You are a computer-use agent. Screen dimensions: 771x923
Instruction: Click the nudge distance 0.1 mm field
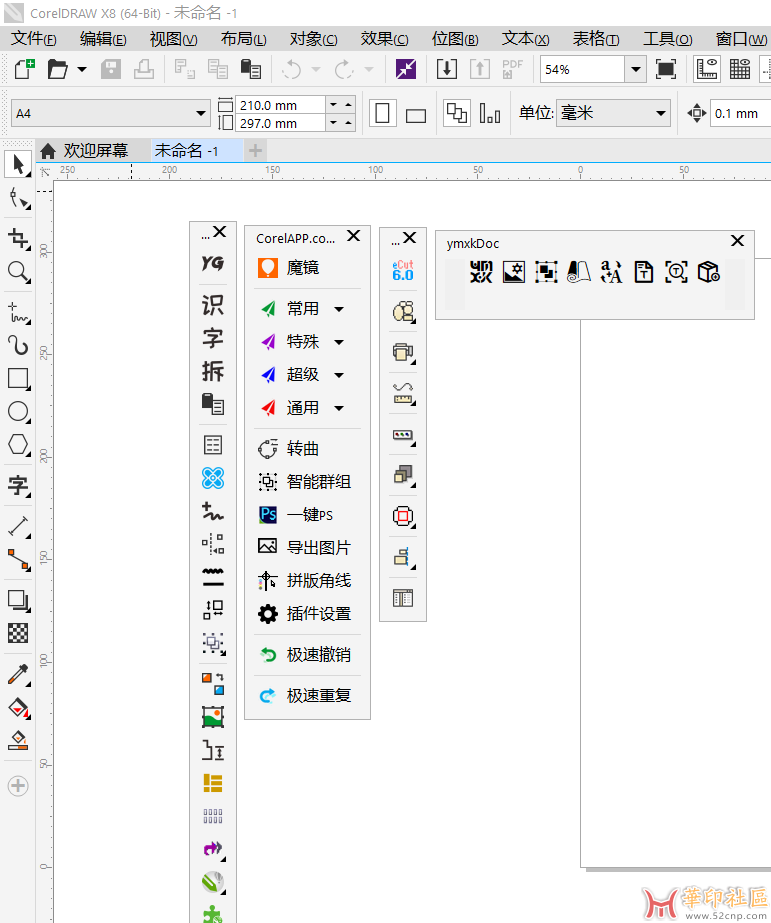click(x=740, y=113)
